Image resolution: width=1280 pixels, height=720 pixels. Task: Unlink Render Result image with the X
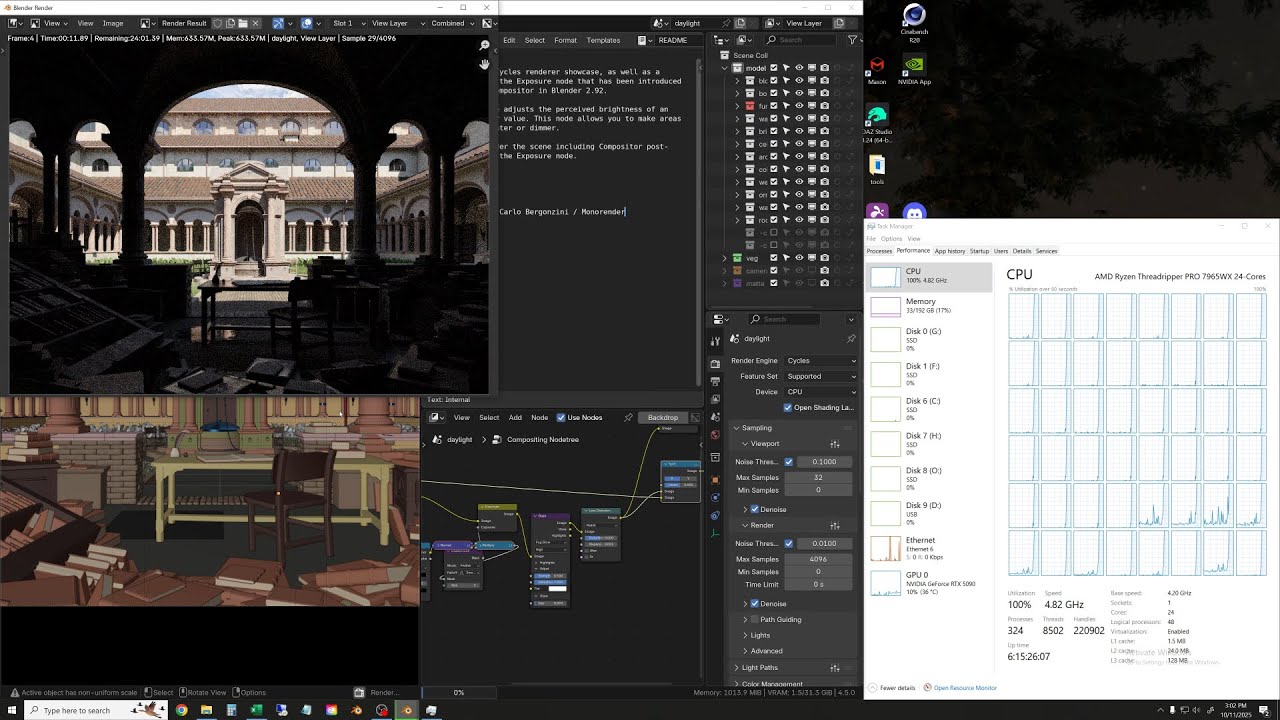pyautogui.click(x=255, y=23)
